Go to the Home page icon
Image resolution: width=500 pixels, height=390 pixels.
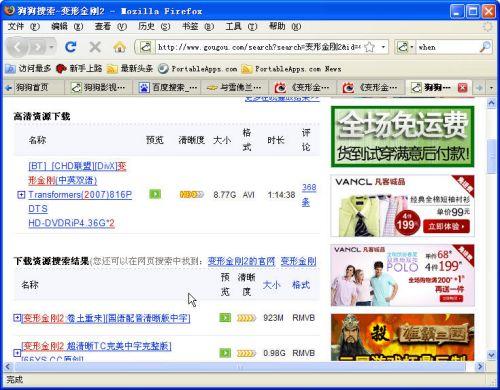coord(120,47)
